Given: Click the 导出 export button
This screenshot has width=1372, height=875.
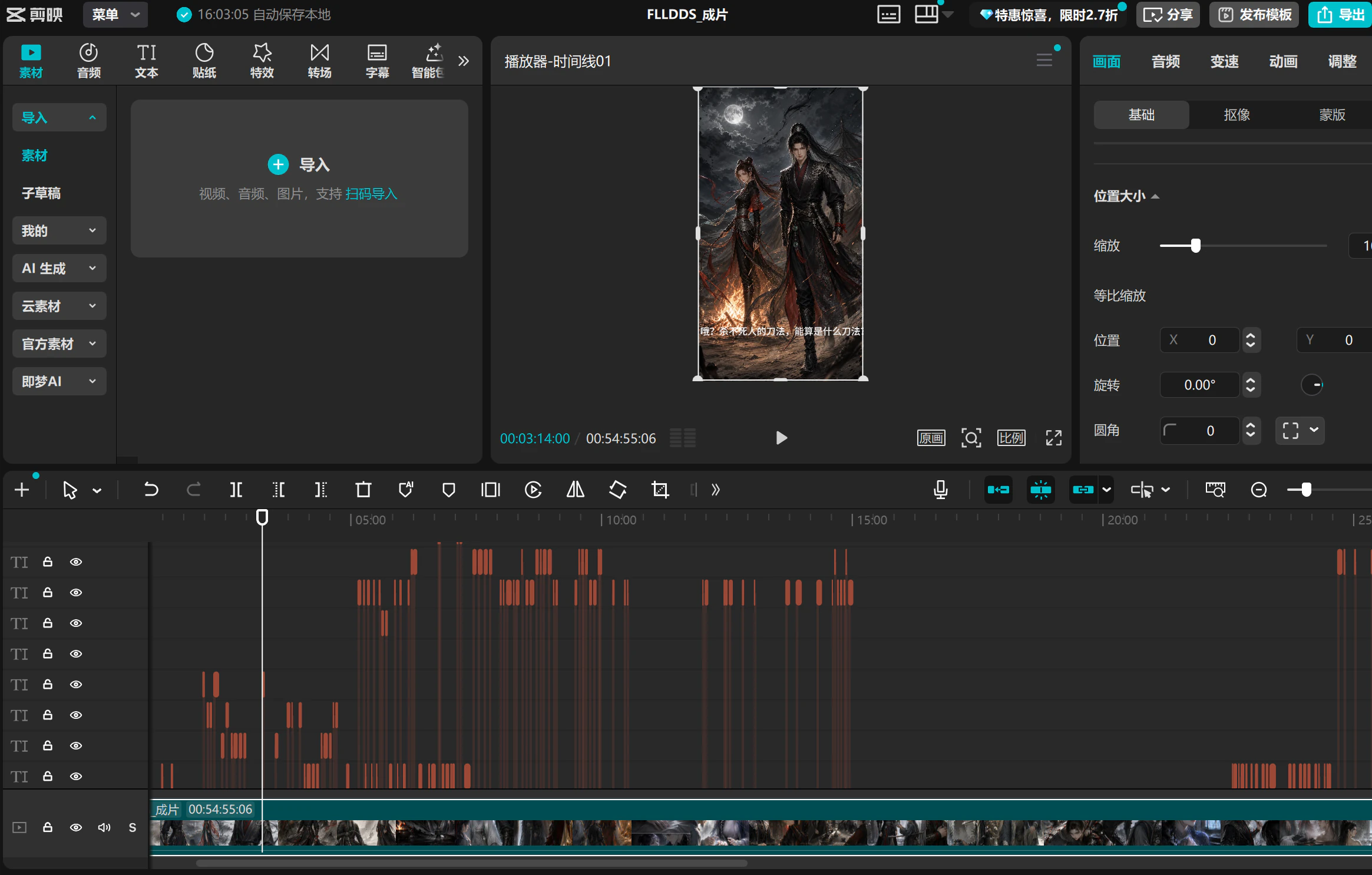Looking at the screenshot, I should coord(1340,15).
